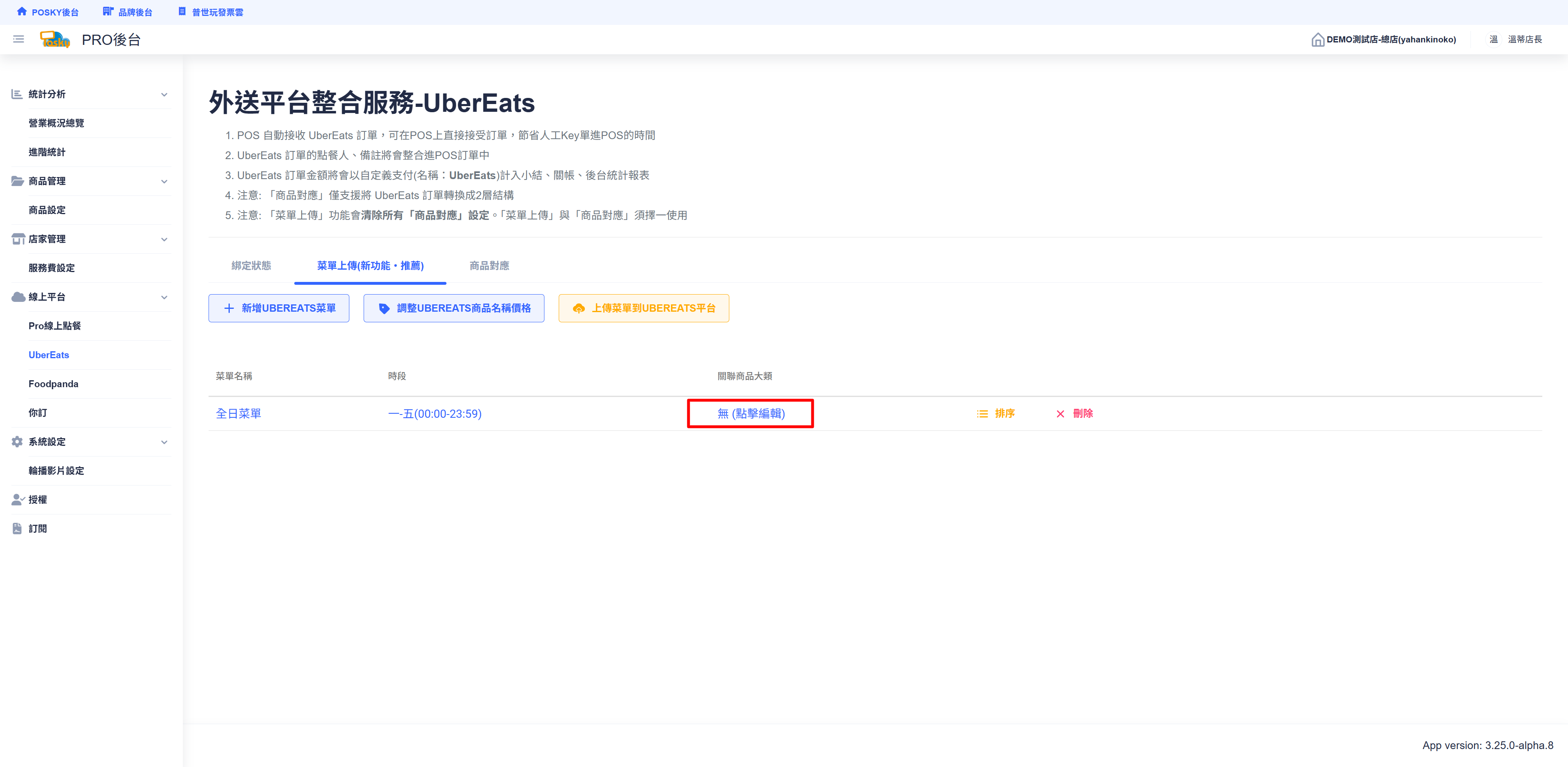Click the 新增UBEREATS菜單 button
Viewport: 1568px width, 767px height.
point(279,308)
